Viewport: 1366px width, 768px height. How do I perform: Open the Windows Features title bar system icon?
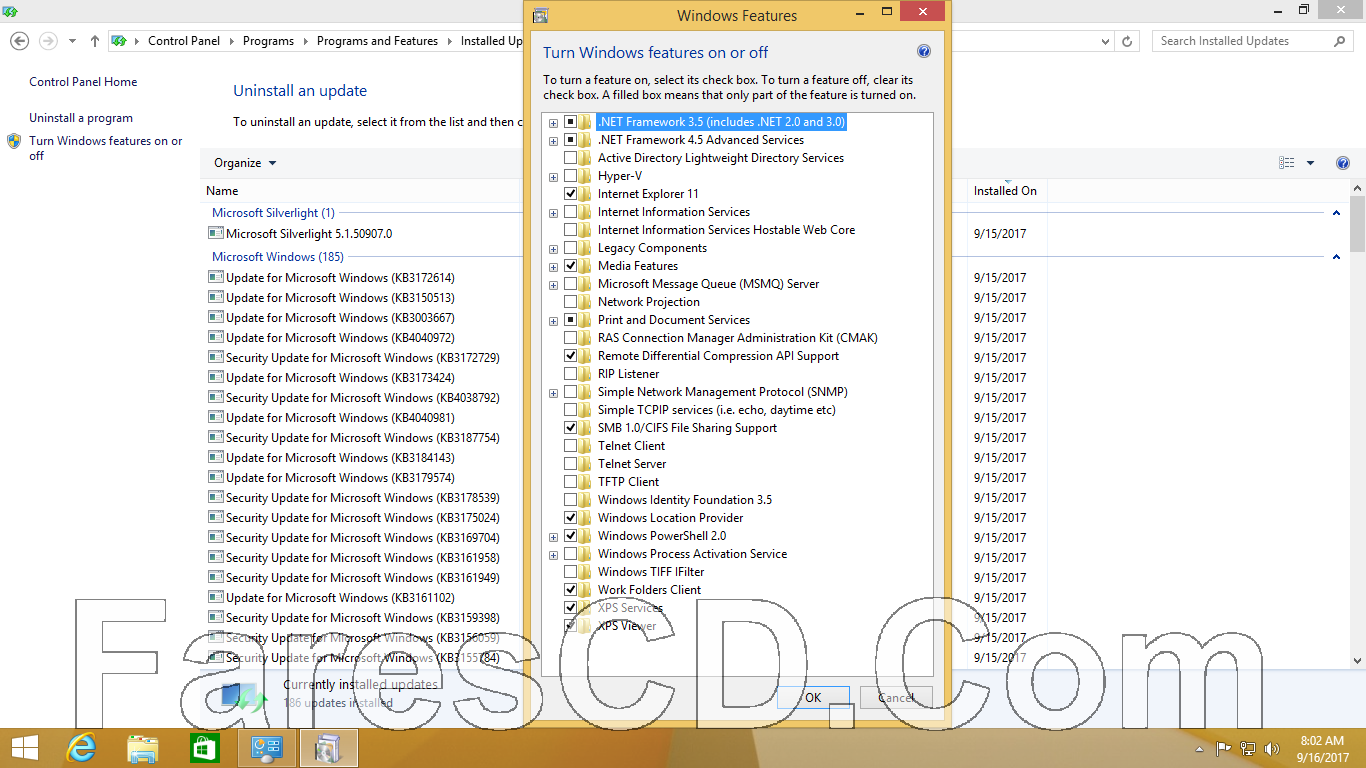point(540,15)
